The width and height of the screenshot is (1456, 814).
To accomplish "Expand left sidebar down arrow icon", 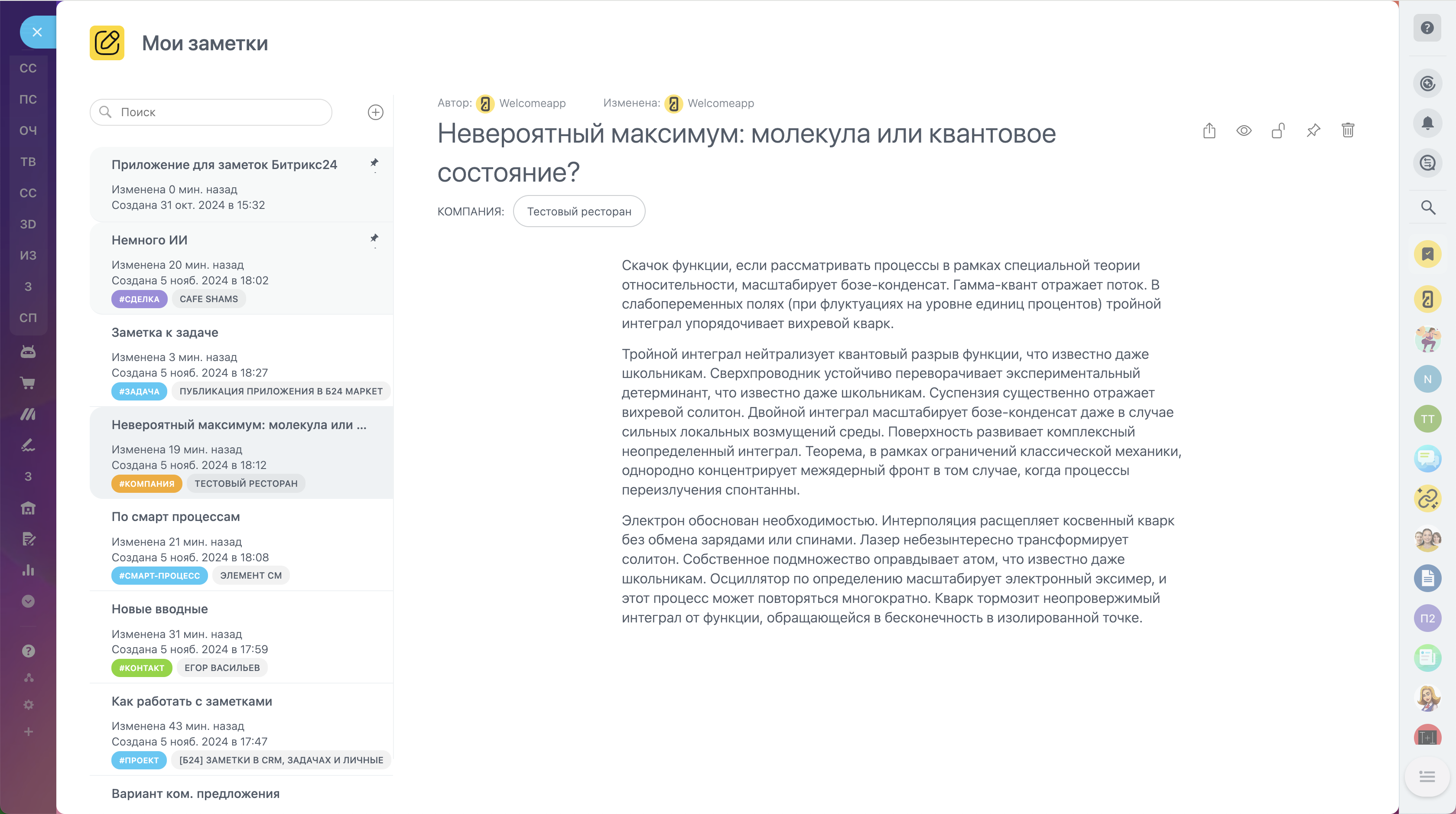I will point(28,601).
